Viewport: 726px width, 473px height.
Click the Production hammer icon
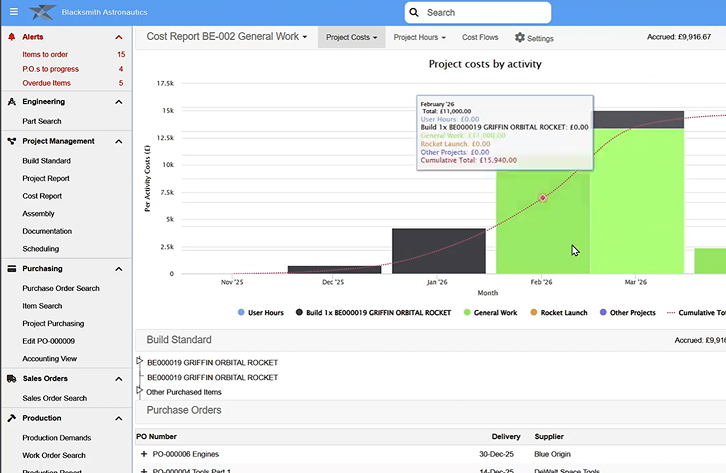(x=12, y=418)
